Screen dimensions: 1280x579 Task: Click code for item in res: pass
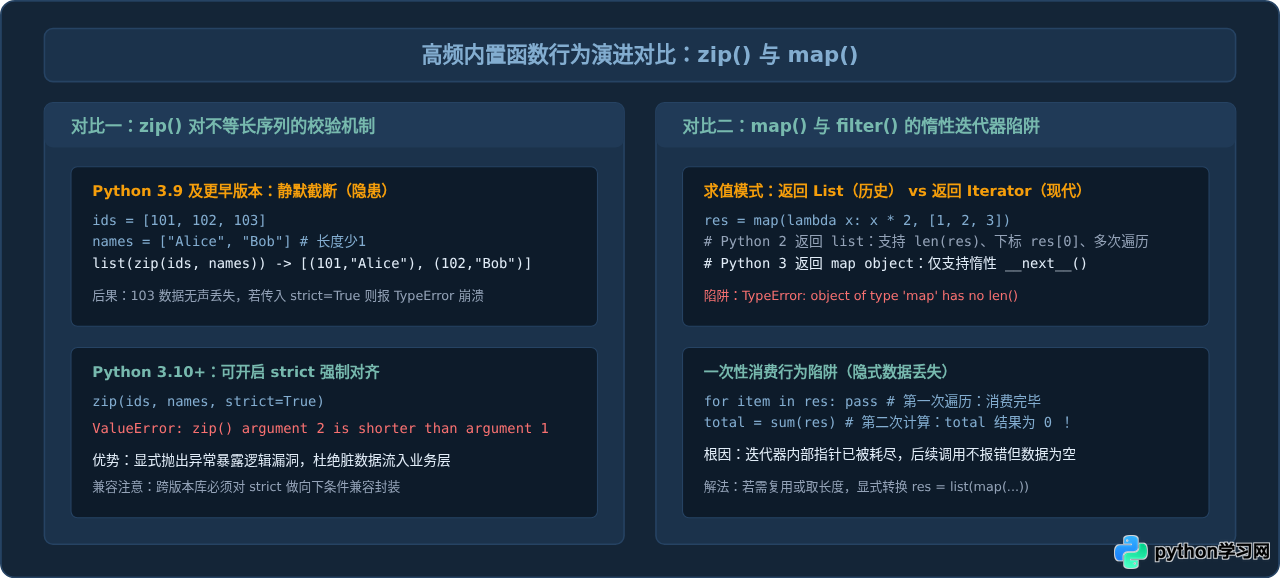[x=873, y=401]
